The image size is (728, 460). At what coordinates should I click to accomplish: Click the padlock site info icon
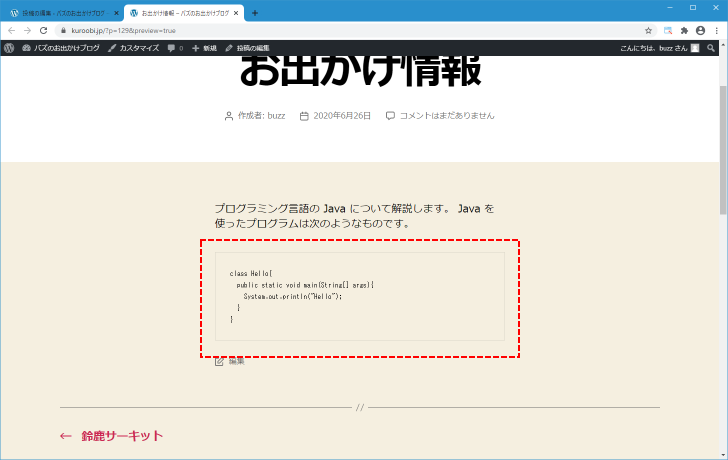[64, 31]
